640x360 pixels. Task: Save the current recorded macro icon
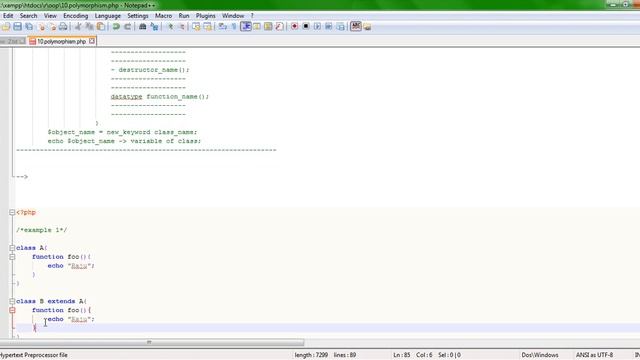(x=340, y=27)
